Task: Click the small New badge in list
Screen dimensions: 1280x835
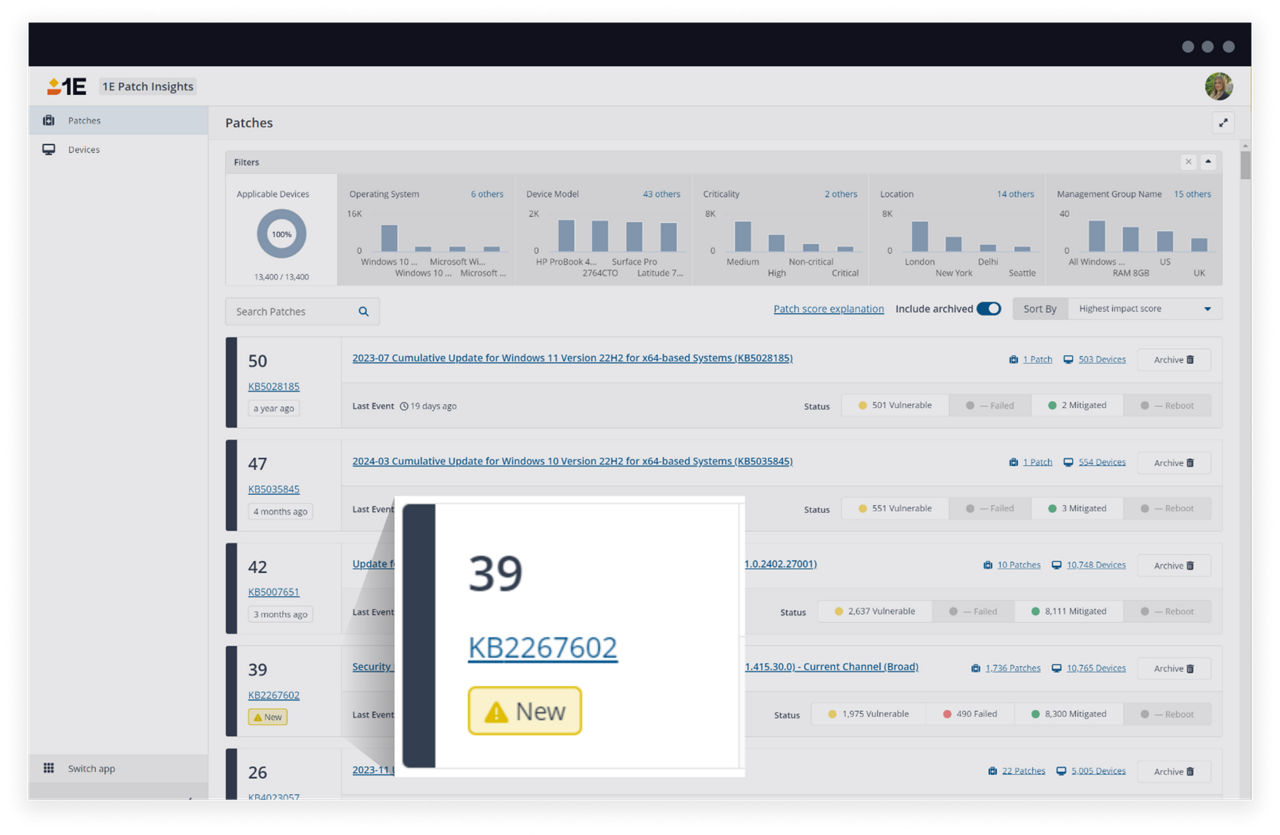Action: click(268, 717)
